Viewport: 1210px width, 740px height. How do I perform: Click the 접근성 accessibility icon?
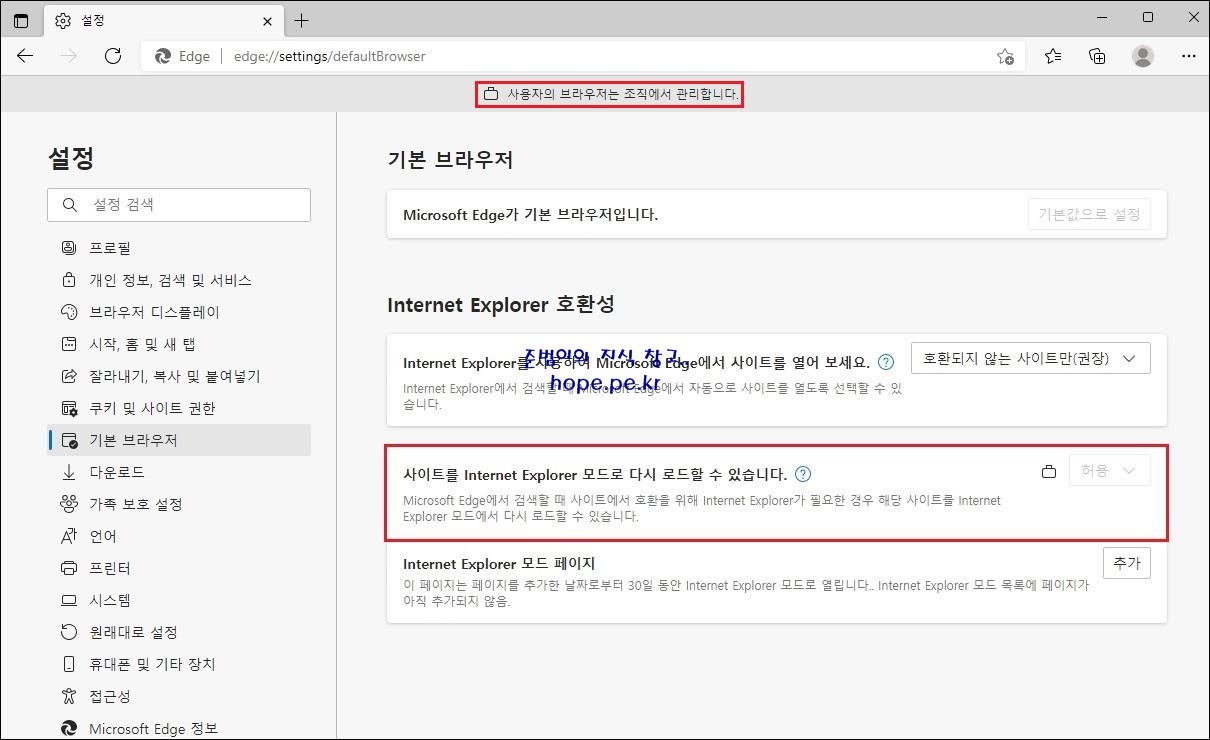click(69, 696)
